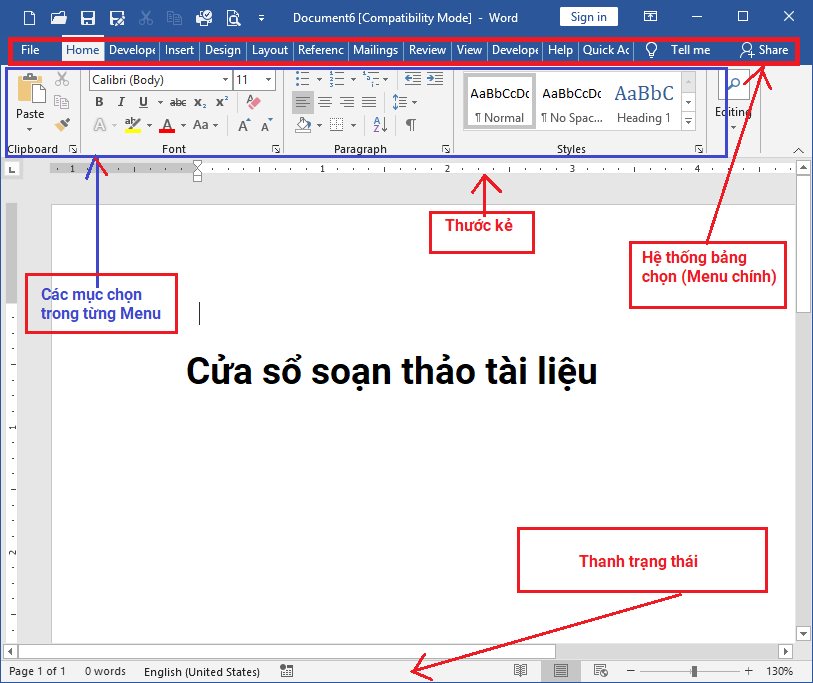Collapse the ribbon with the caret
This screenshot has width=813, height=683.
798,150
